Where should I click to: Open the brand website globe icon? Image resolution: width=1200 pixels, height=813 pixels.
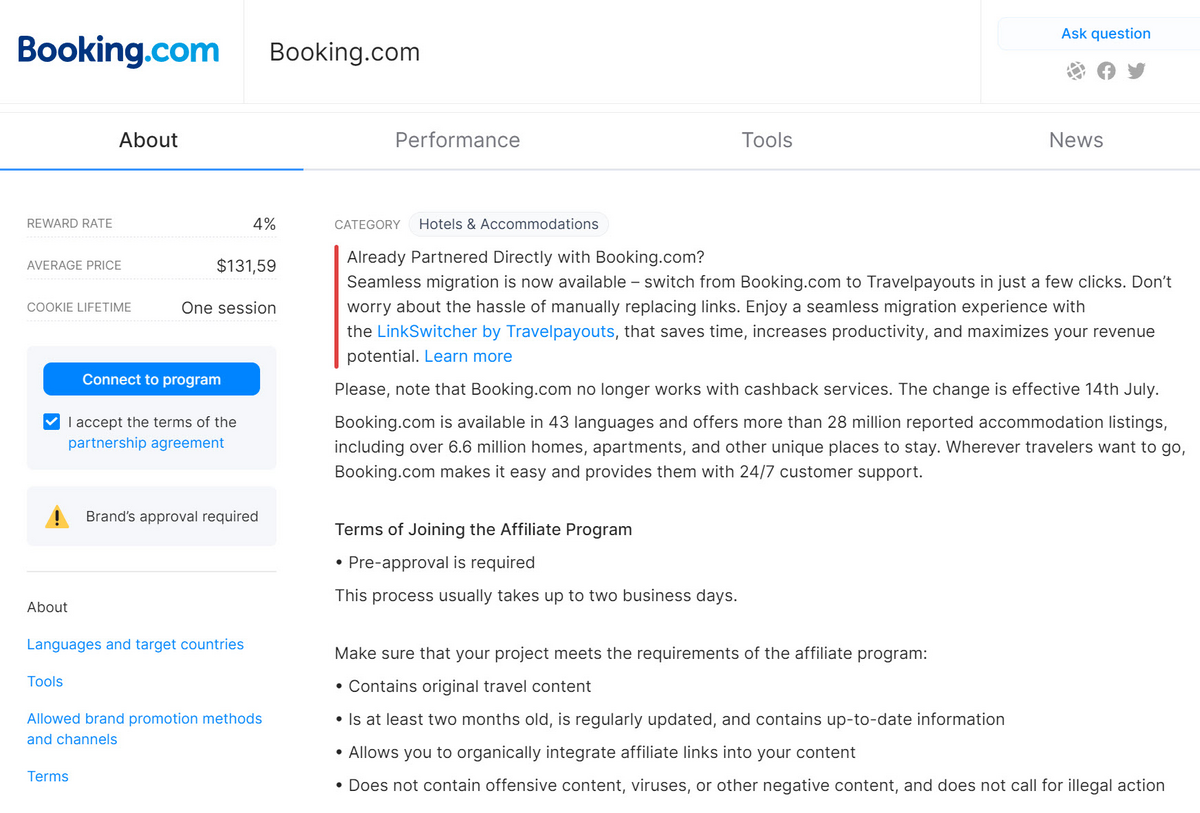tap(1076, 71)
